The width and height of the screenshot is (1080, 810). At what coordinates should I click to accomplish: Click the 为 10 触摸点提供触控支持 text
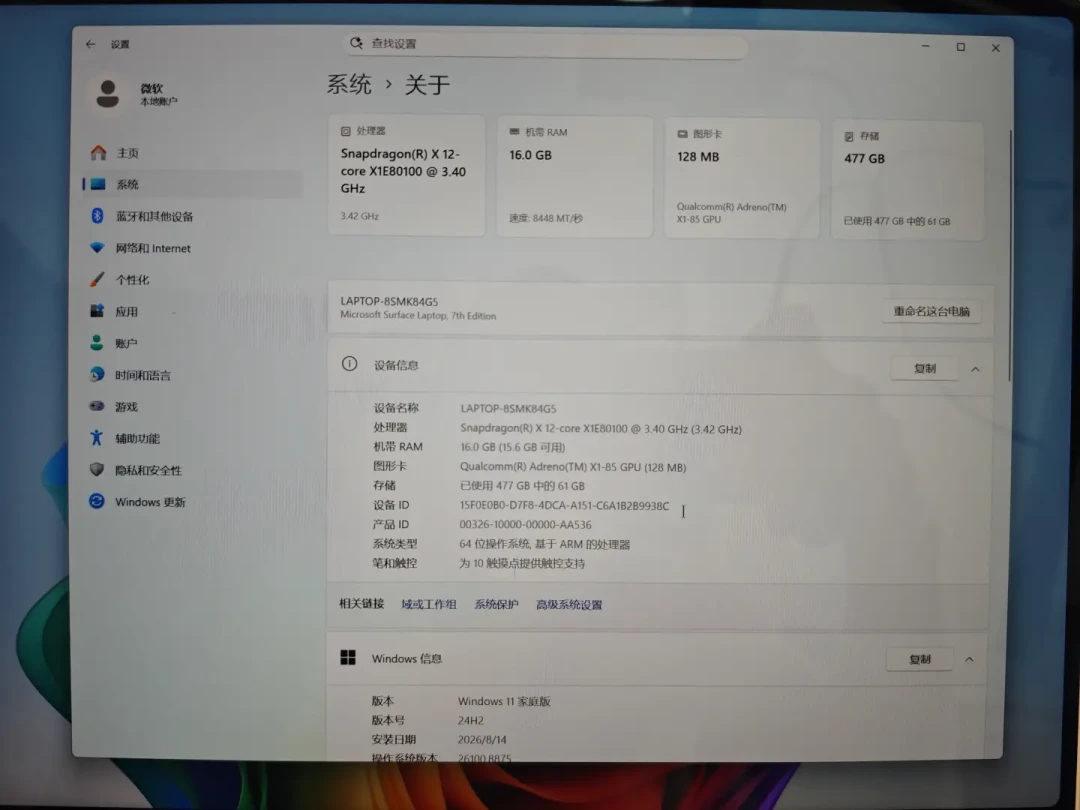(521, 563)
